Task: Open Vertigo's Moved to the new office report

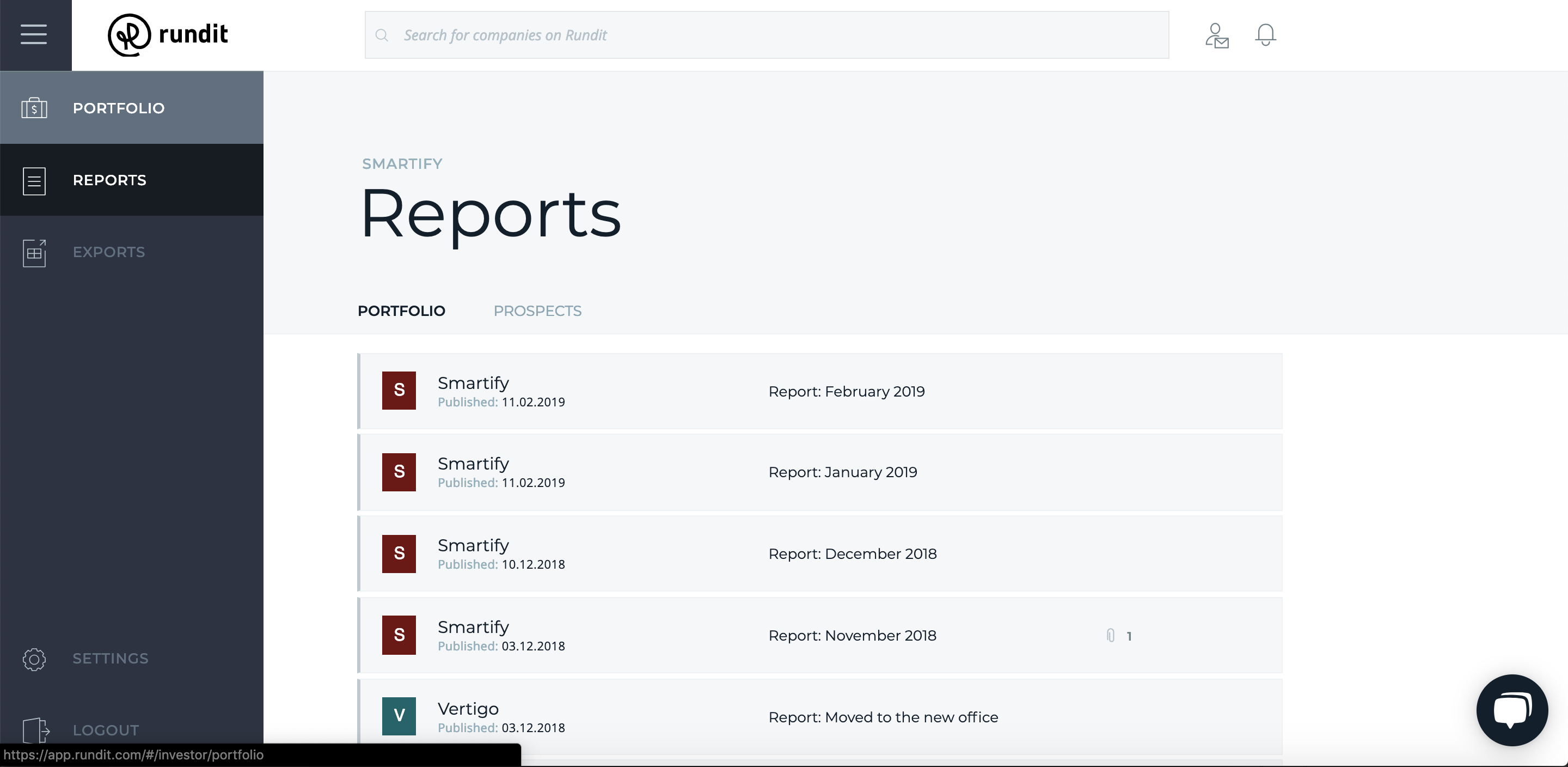Action: tap(883, 717)
